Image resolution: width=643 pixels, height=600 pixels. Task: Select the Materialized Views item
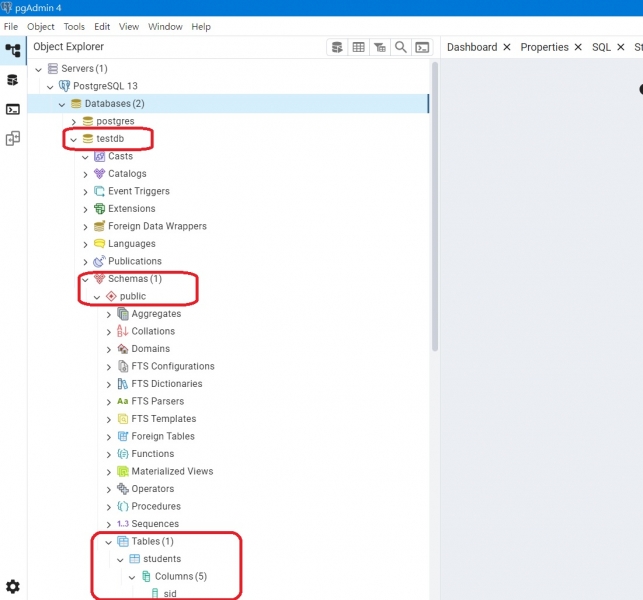tap(171, 471)
